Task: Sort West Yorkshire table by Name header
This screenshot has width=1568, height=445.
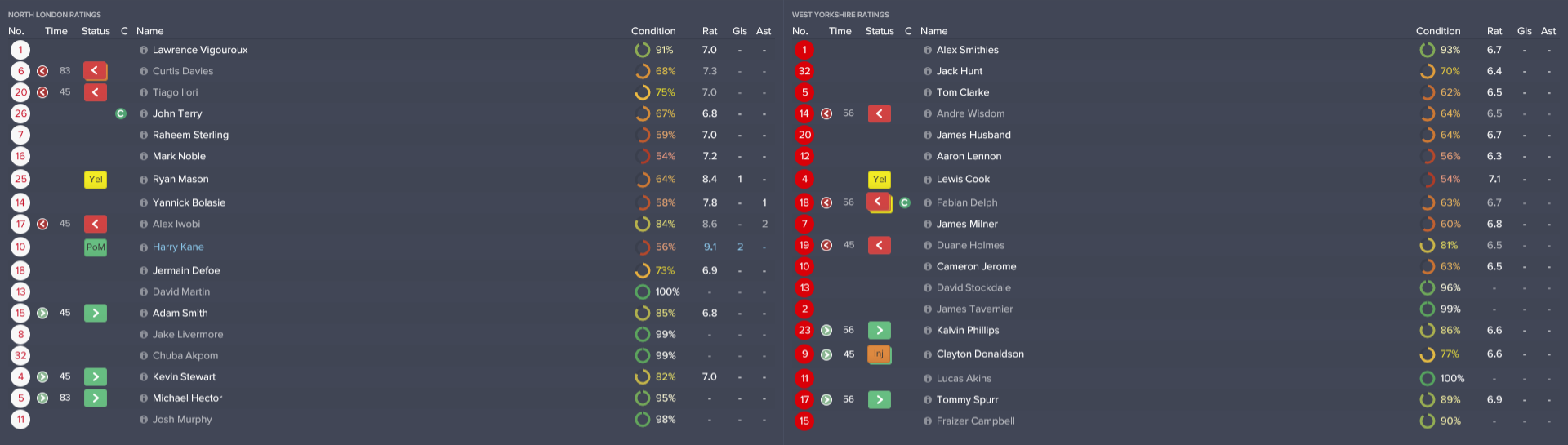Action: (933, 31)
